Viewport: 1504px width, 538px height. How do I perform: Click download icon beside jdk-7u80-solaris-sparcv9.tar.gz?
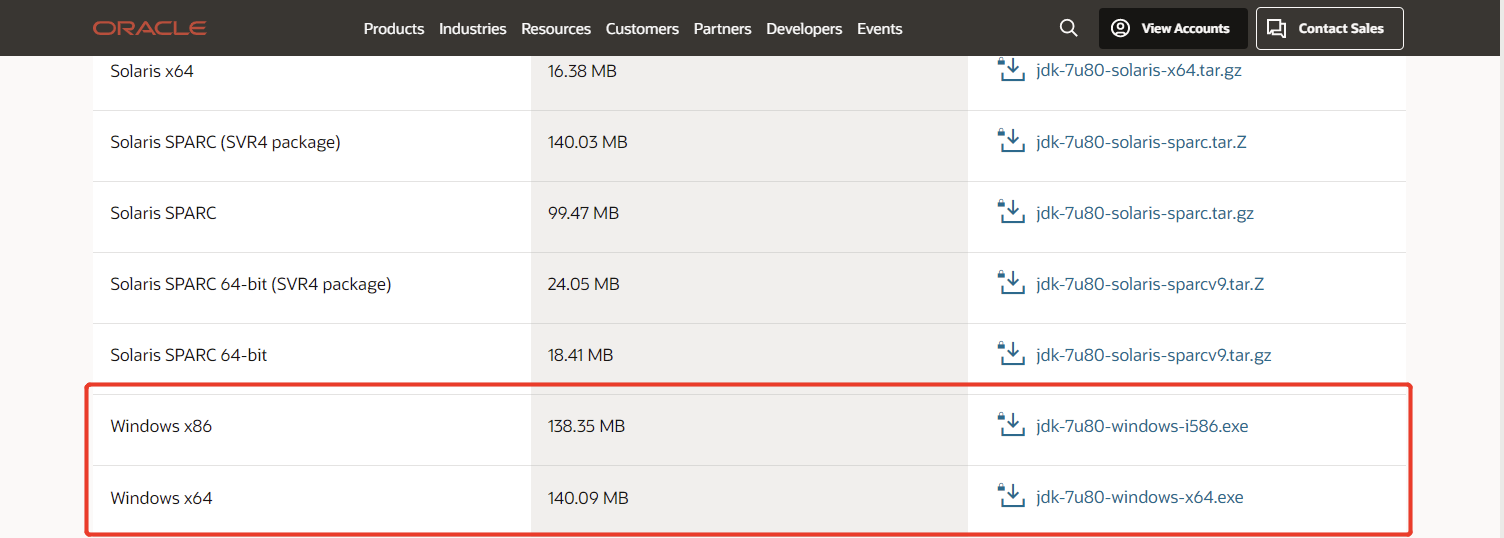pyautogui.click(x=1012, y=354)
